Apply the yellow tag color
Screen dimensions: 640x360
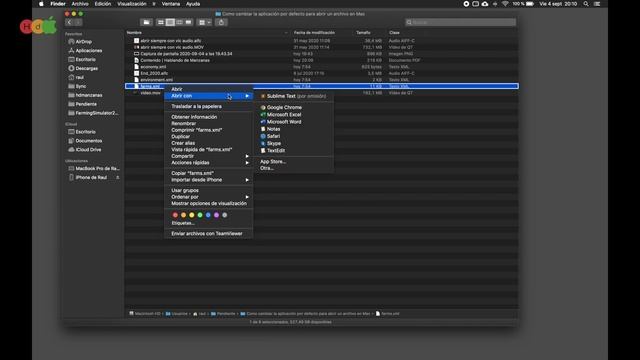click(x=191, y=215)
